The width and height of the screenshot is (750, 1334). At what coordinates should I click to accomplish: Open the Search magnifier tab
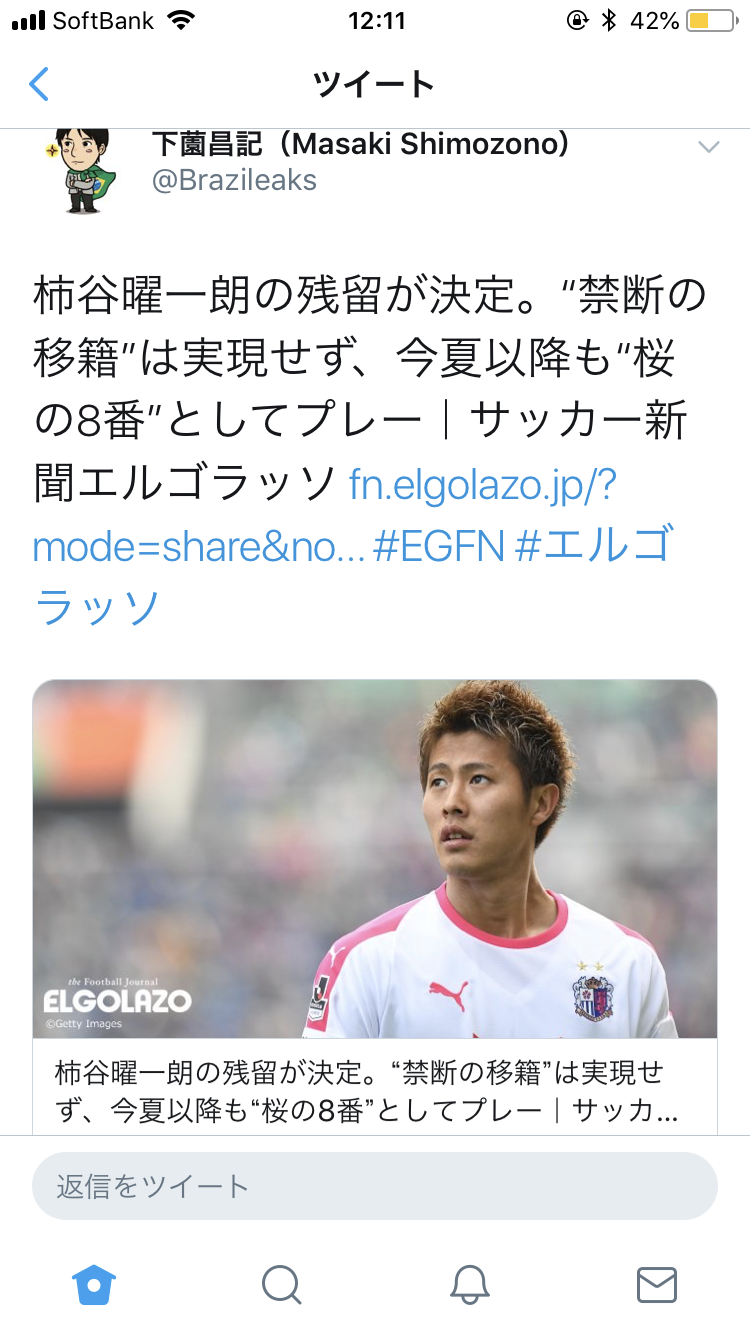(282, 1284)
